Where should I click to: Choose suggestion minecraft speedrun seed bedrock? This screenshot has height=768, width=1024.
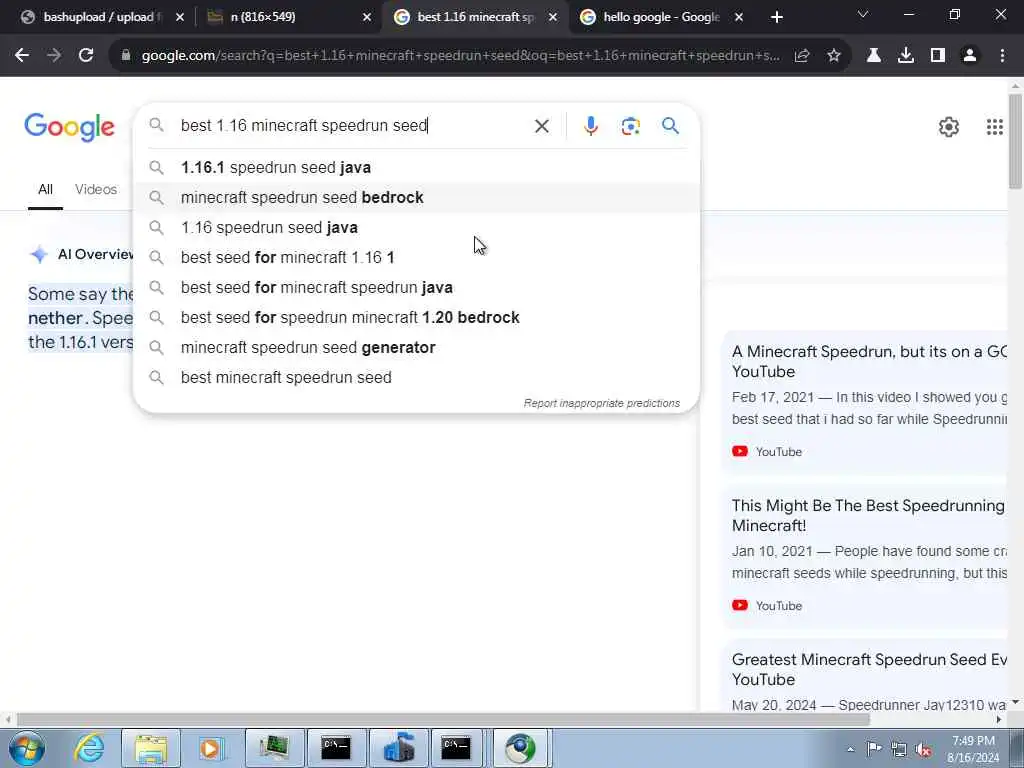[416, 197]
